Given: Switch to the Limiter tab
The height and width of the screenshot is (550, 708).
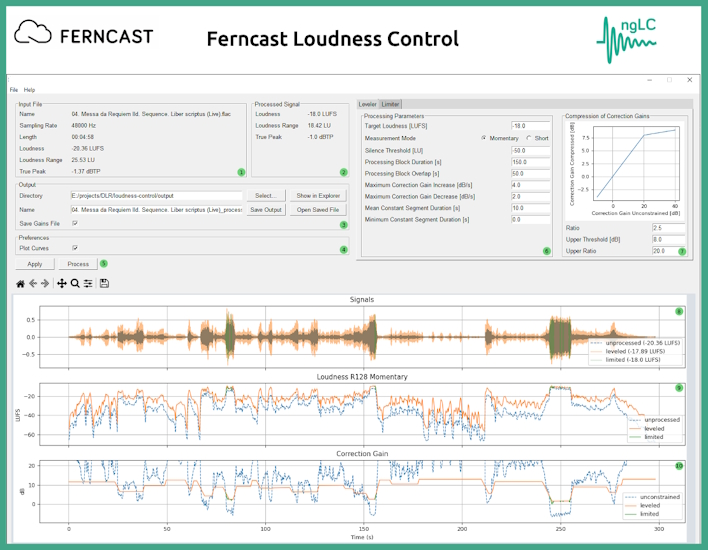Looking at the screenshot, I should [x=390, y=104].
